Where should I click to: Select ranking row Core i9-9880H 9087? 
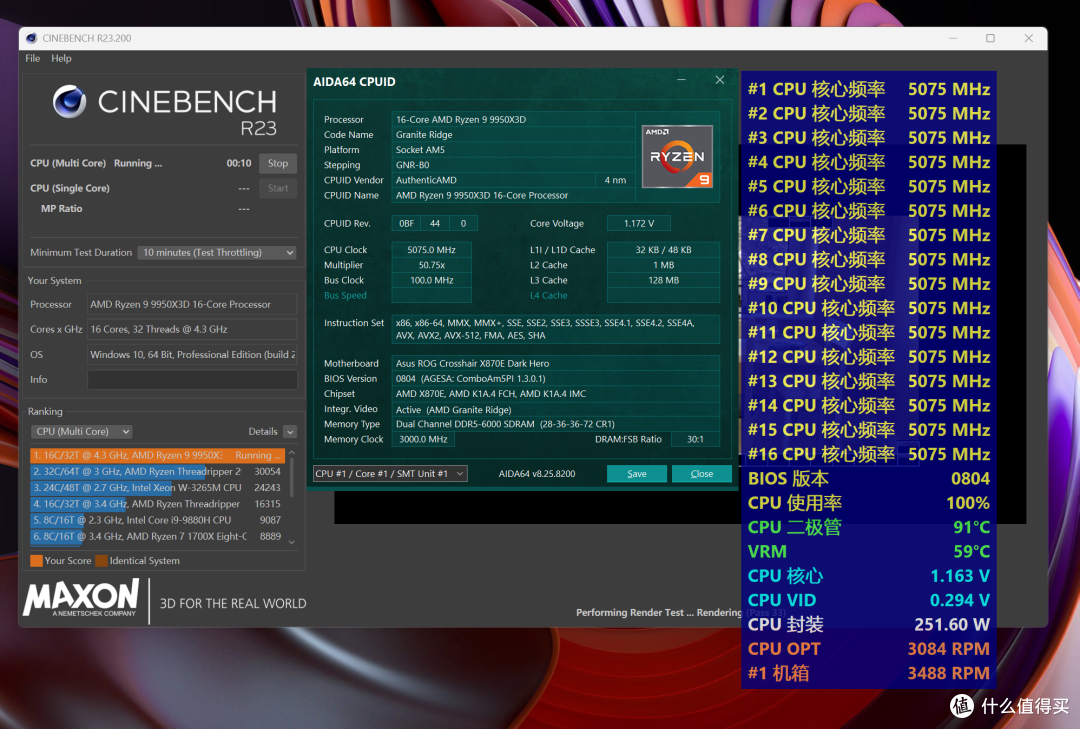[157, 520]
